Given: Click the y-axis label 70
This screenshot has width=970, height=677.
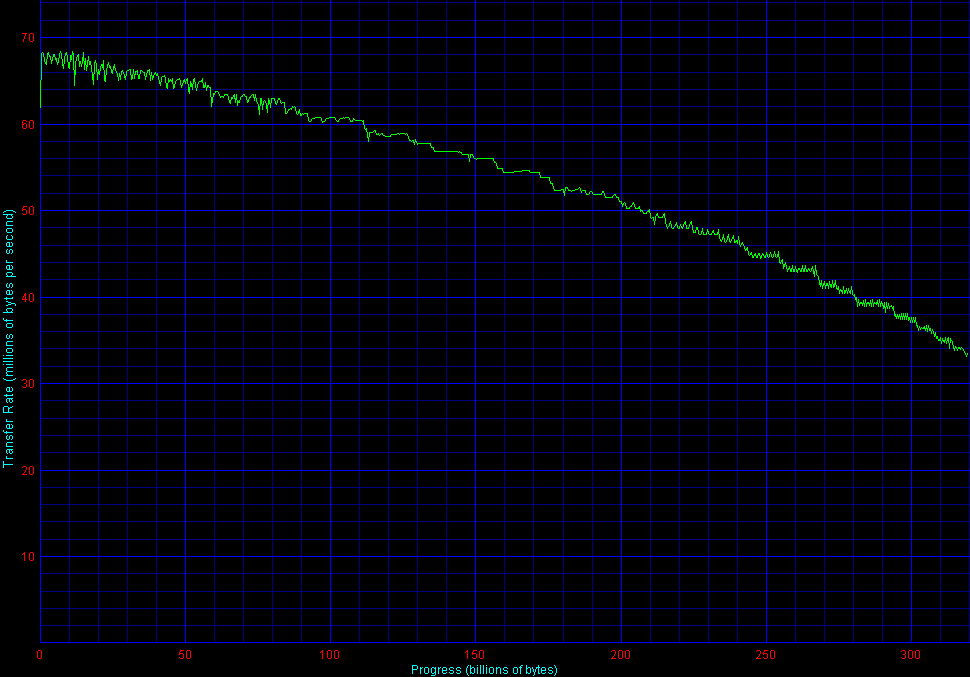Looking at the screenshot, I should (28, 38).
